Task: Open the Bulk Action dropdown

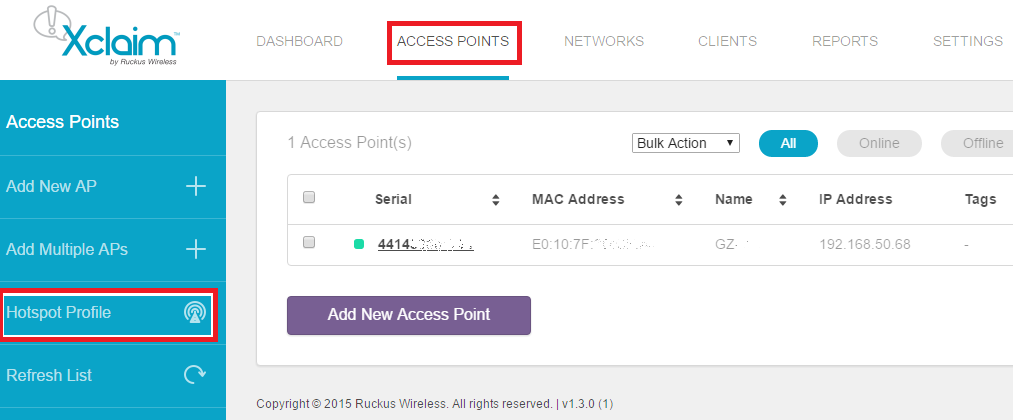Action: [685, 143]
